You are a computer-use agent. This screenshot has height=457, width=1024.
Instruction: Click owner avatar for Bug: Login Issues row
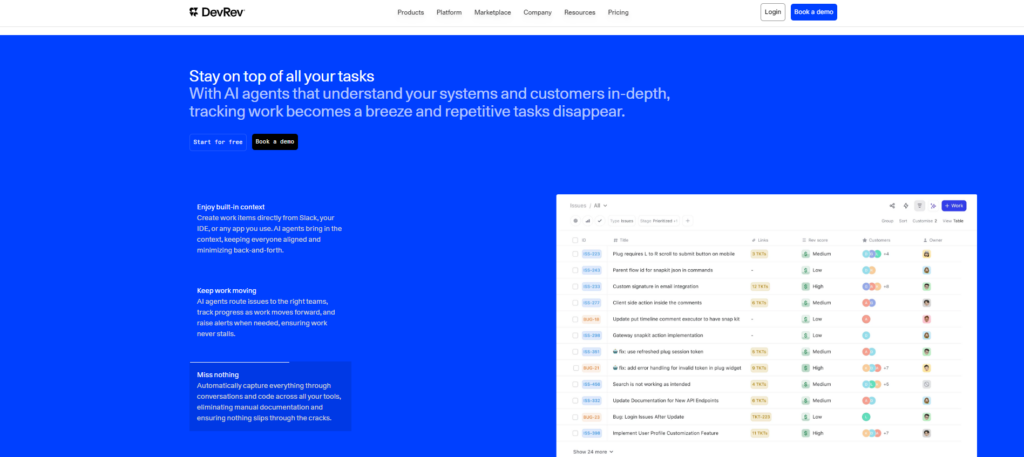[927, 417]
